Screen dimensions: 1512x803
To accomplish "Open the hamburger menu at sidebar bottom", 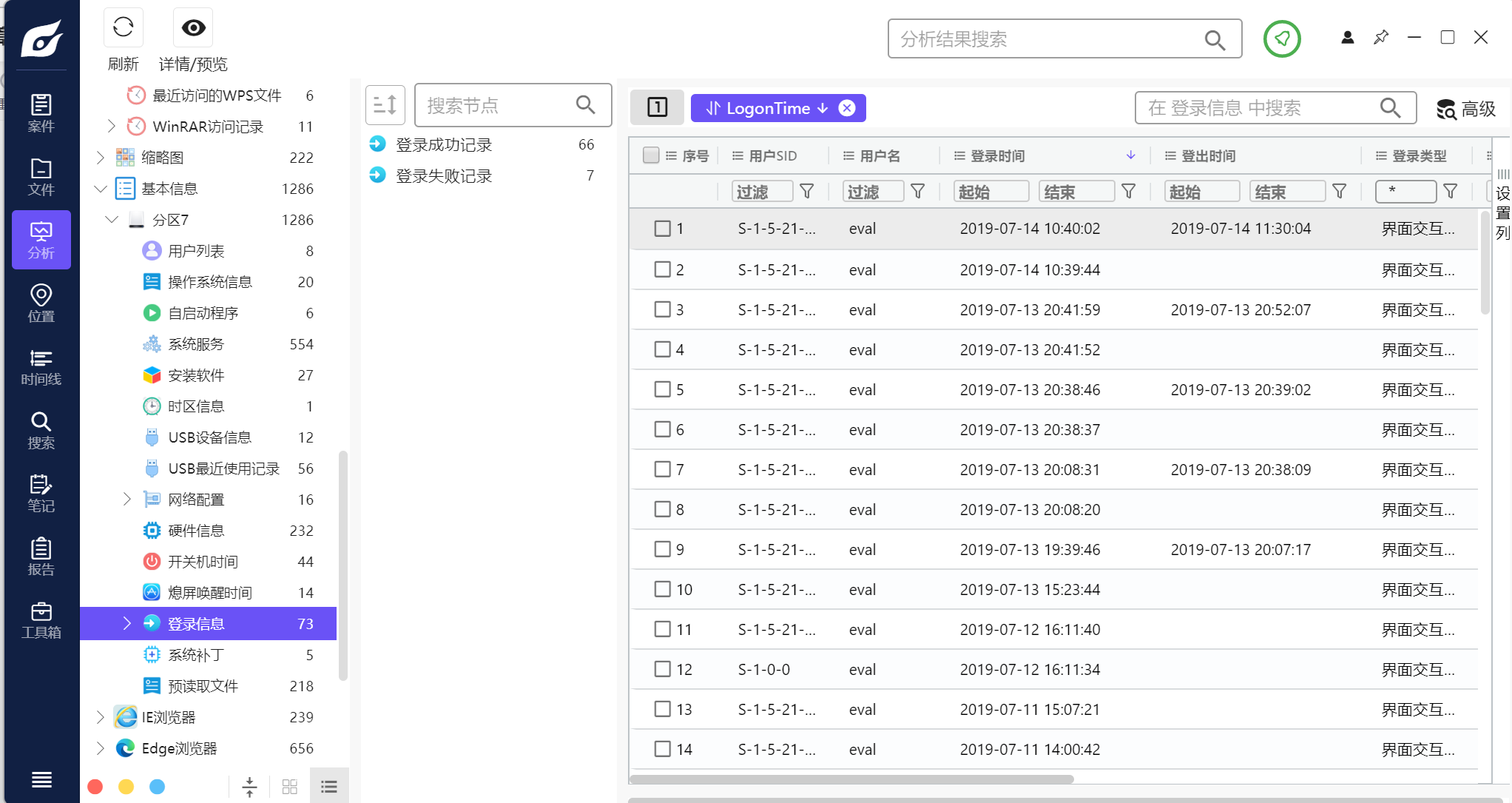I will point(41,779).
